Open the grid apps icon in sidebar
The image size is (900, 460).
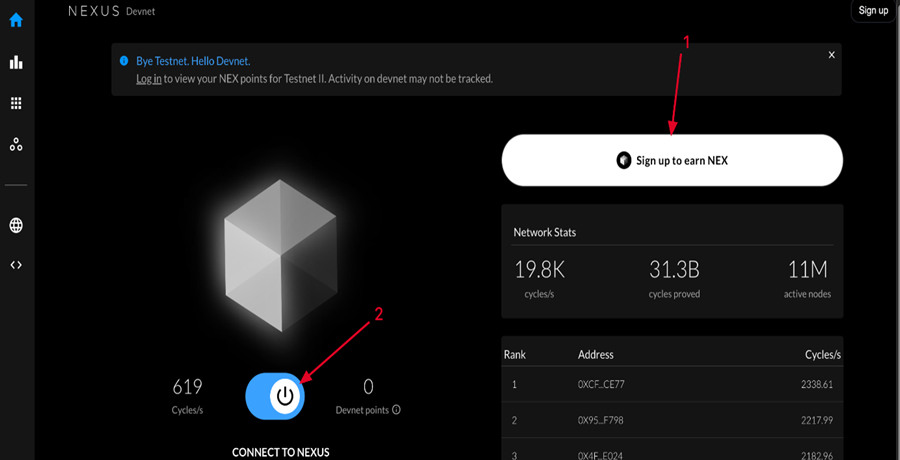click(16, 103)
